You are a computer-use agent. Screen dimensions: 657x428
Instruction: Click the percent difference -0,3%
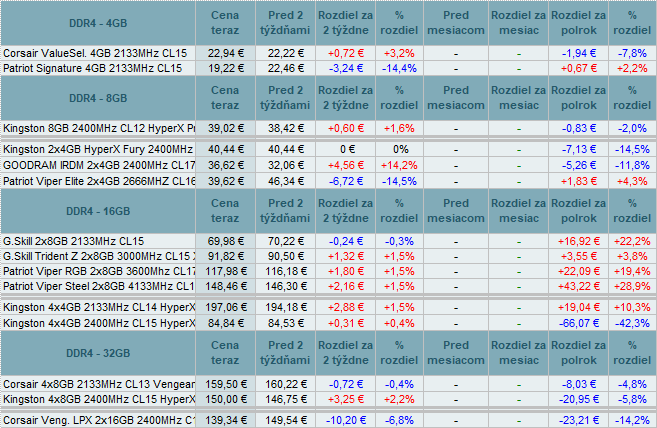399,241
